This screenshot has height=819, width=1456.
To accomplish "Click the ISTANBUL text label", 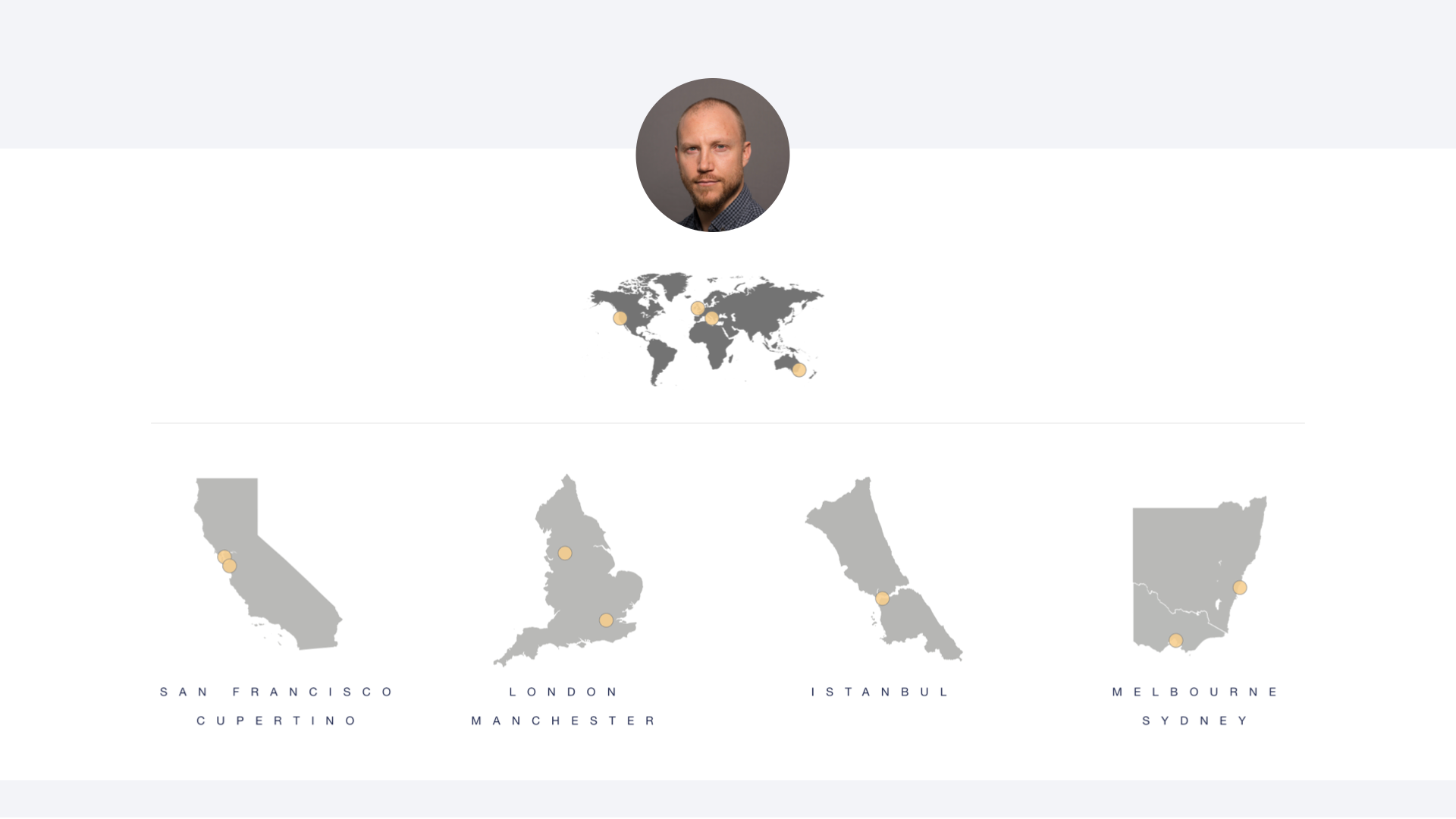I will point(880,692).
